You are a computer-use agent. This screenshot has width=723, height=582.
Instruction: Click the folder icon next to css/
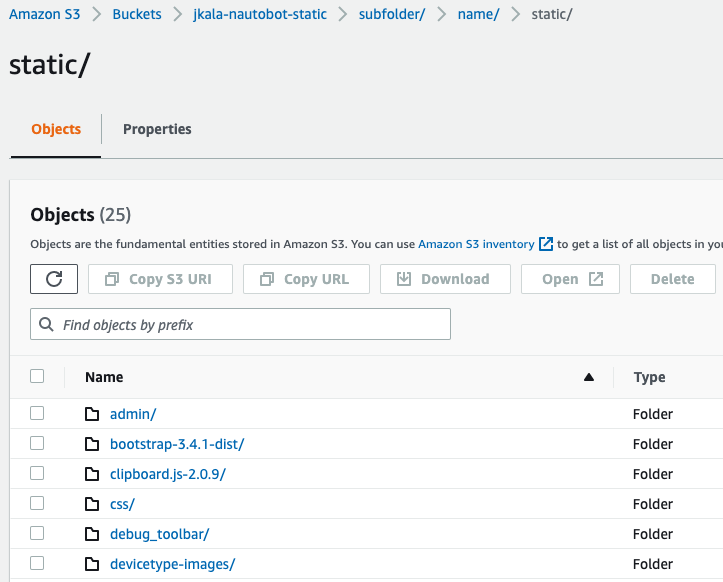click(92, 504)
